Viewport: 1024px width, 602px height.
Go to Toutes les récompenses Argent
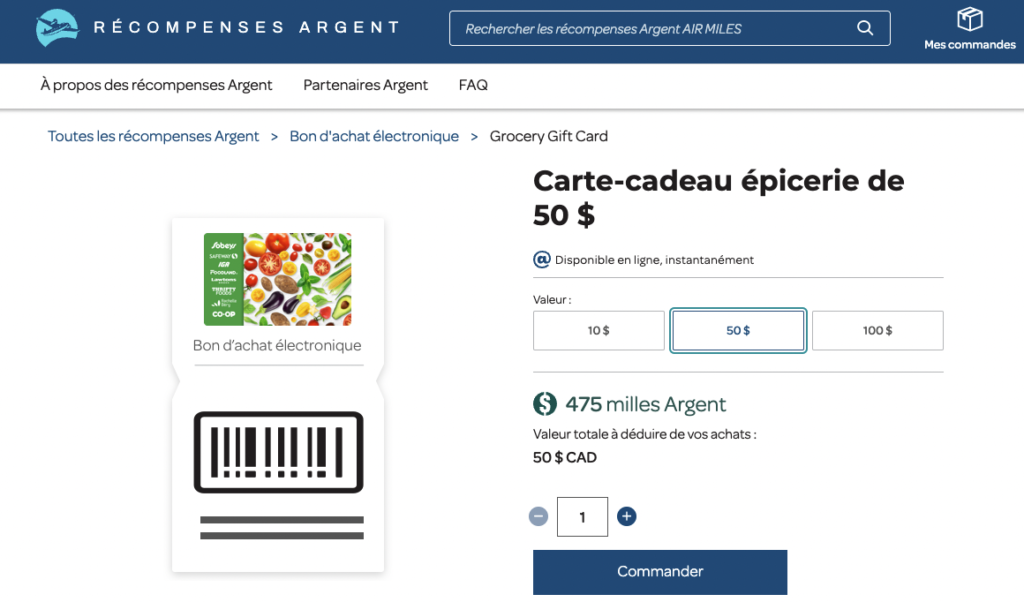(x=153, y=136)
